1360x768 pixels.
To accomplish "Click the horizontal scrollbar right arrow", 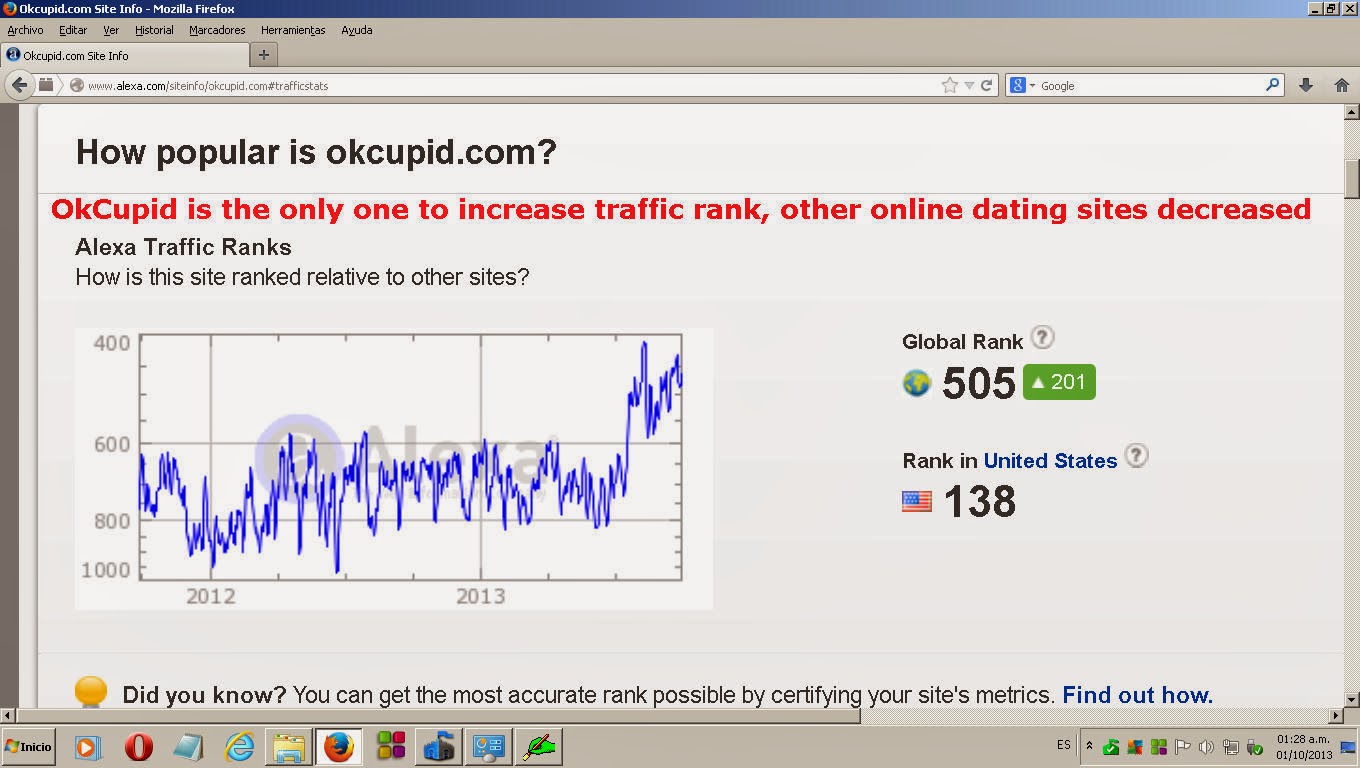I will 1335,716.
